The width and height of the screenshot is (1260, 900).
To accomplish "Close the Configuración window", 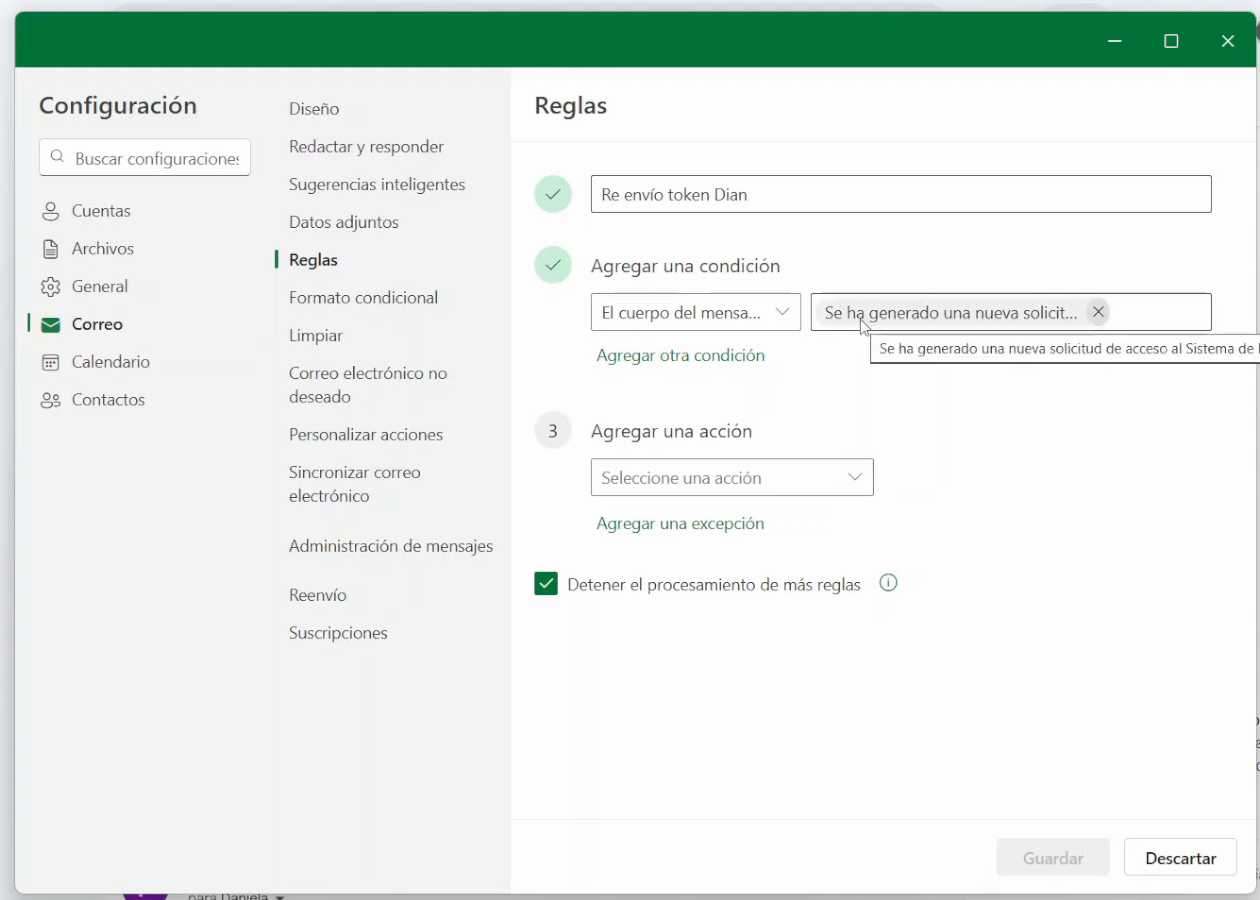I will coord(1228,41).
